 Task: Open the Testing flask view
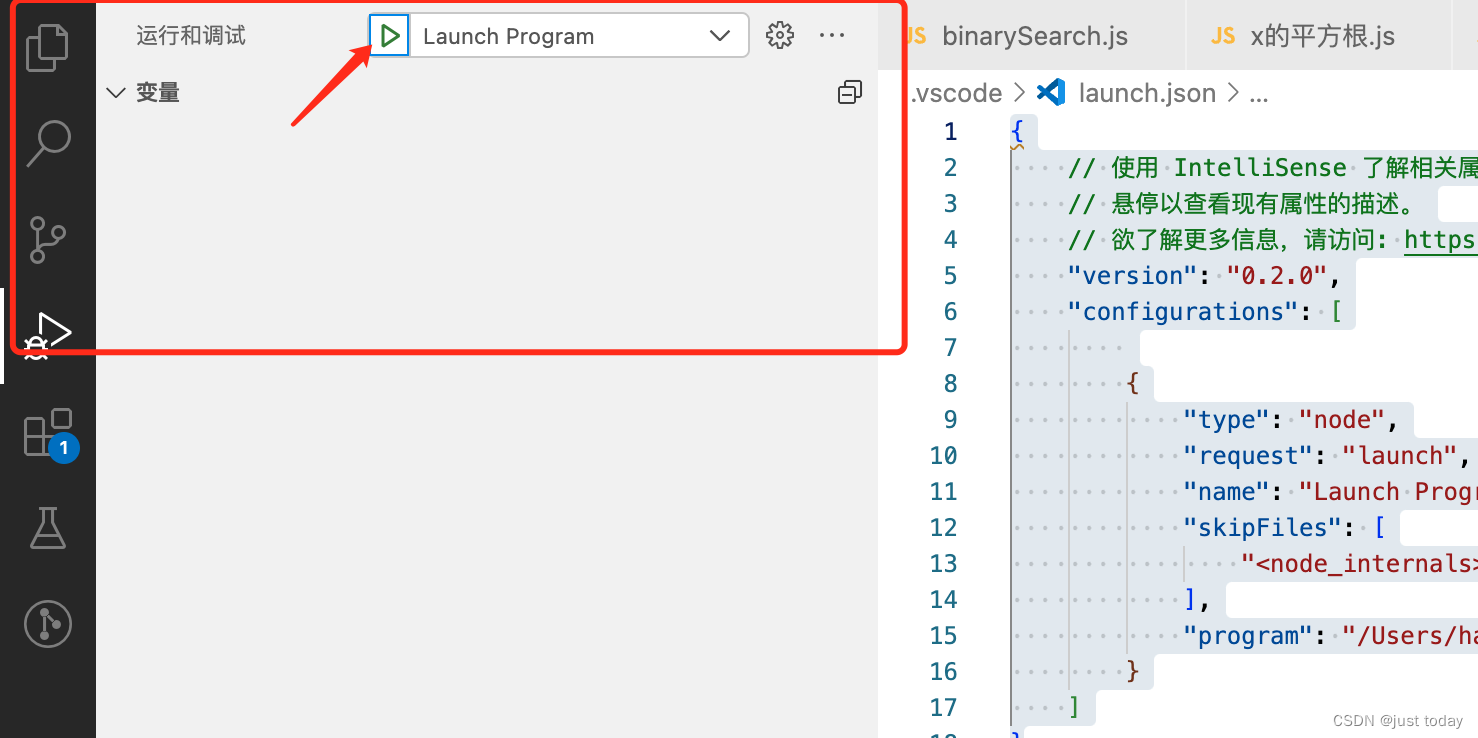tap(47, 527)
